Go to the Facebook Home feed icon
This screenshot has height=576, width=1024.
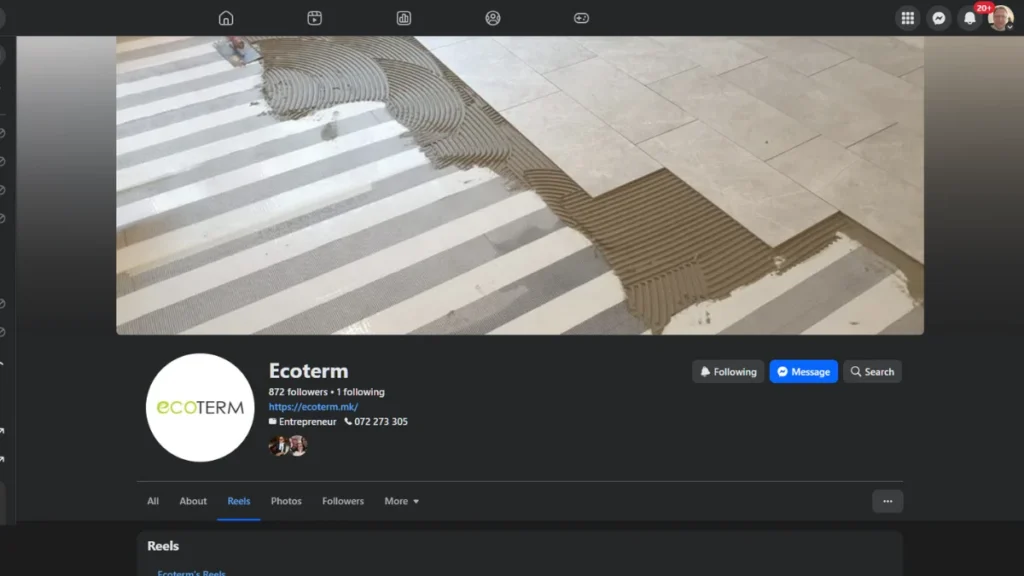(226, 18)
